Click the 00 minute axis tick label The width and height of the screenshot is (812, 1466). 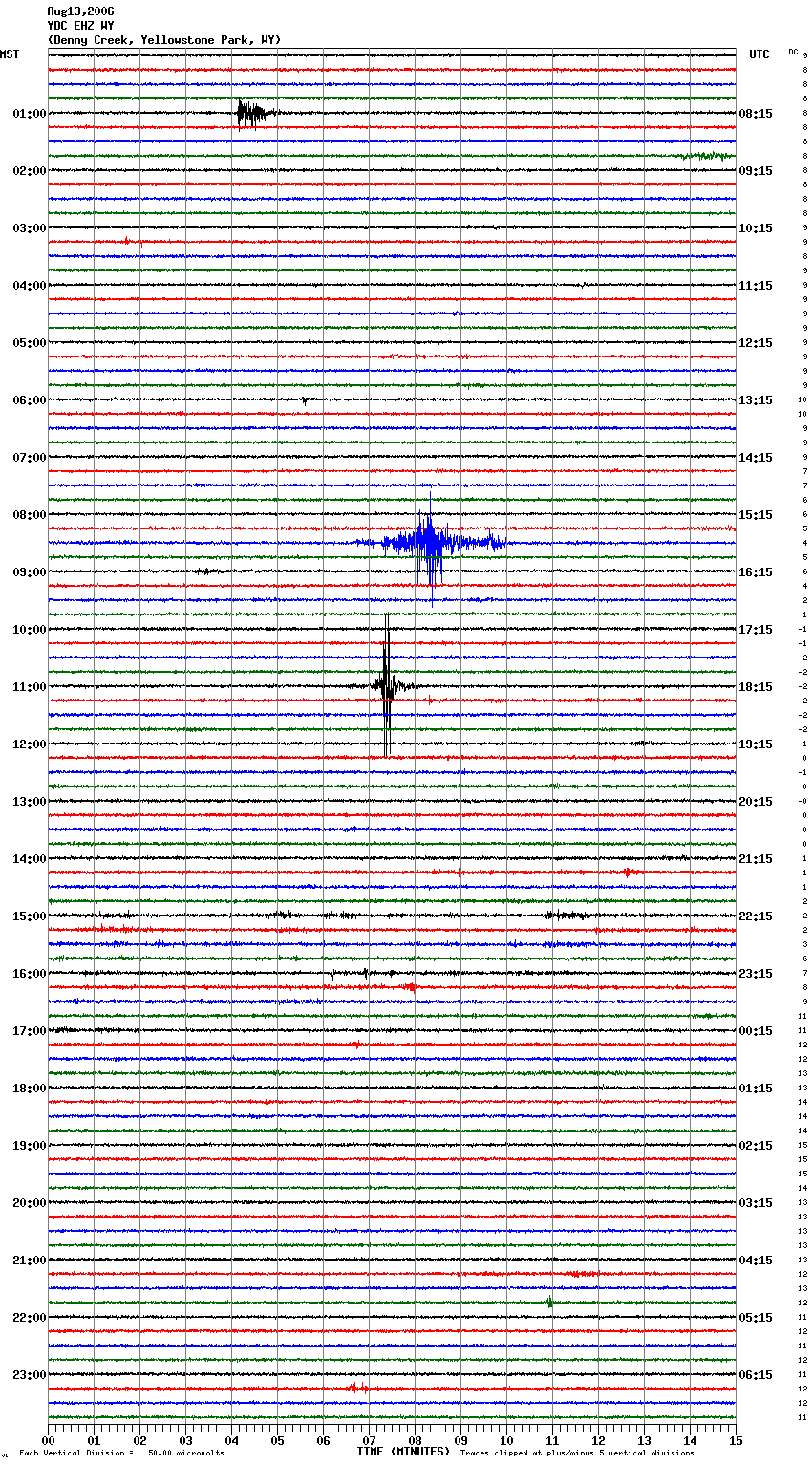point(48,1441)
